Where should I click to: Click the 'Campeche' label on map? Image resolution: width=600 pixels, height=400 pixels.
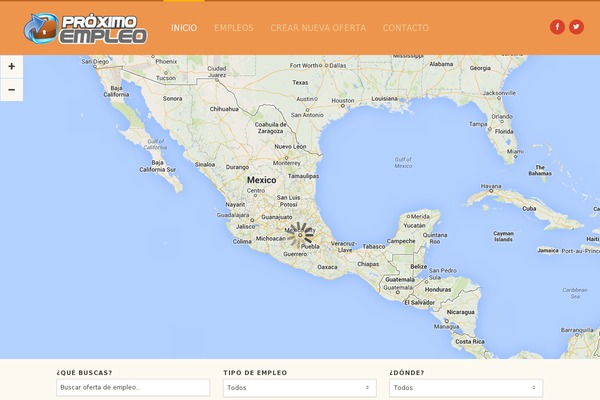point(401,241)
